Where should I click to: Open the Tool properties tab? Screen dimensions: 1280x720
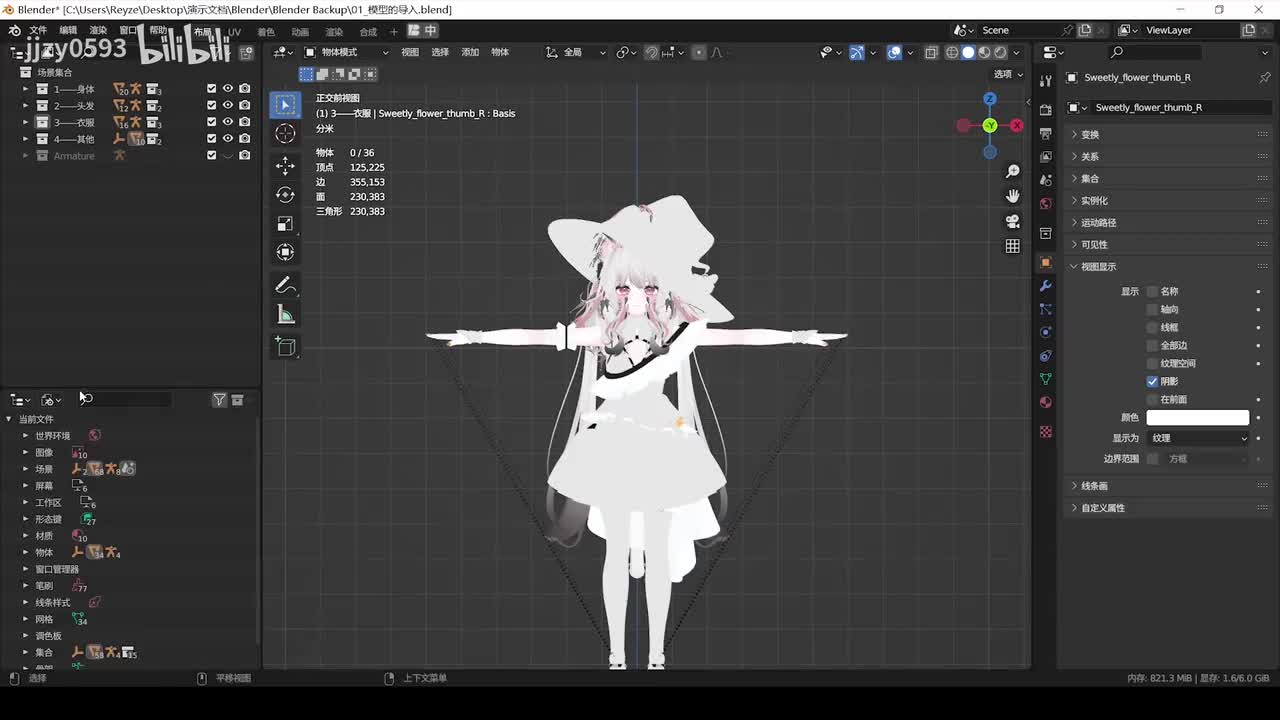coord(1046,81)
